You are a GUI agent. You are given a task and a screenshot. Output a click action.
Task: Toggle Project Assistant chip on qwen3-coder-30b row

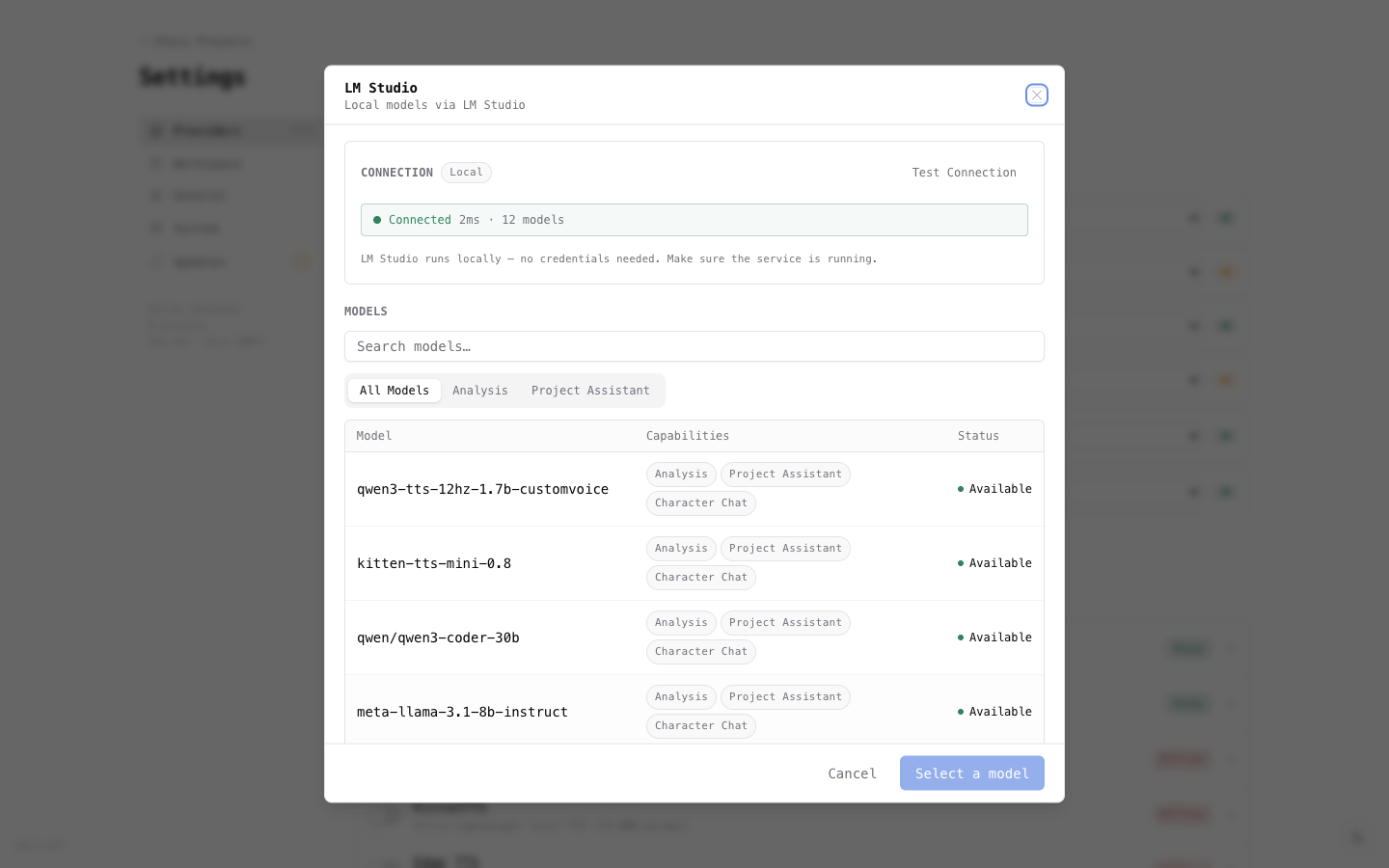click(x=785, y=622)
